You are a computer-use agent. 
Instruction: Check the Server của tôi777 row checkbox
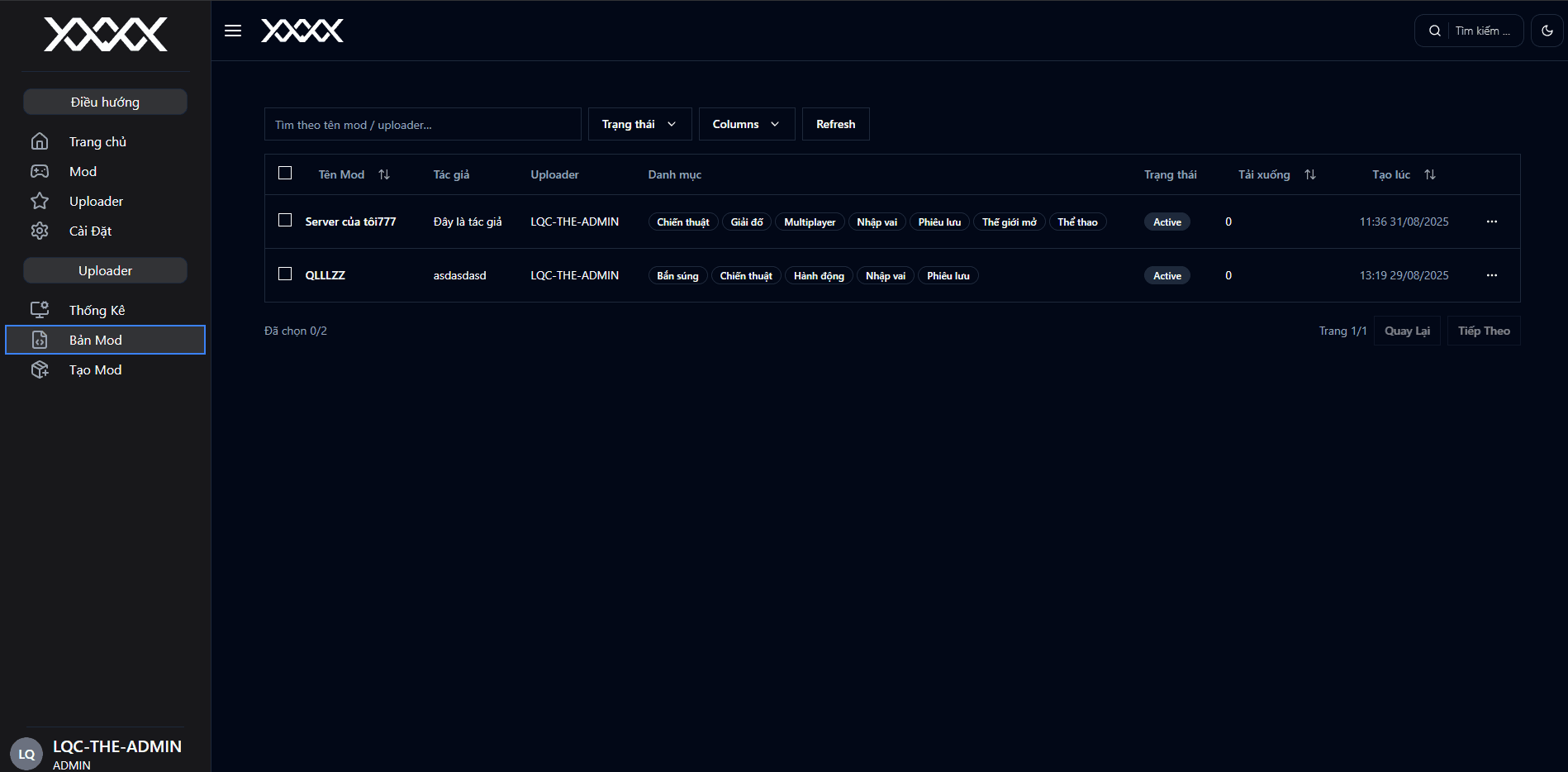[285, 221]
